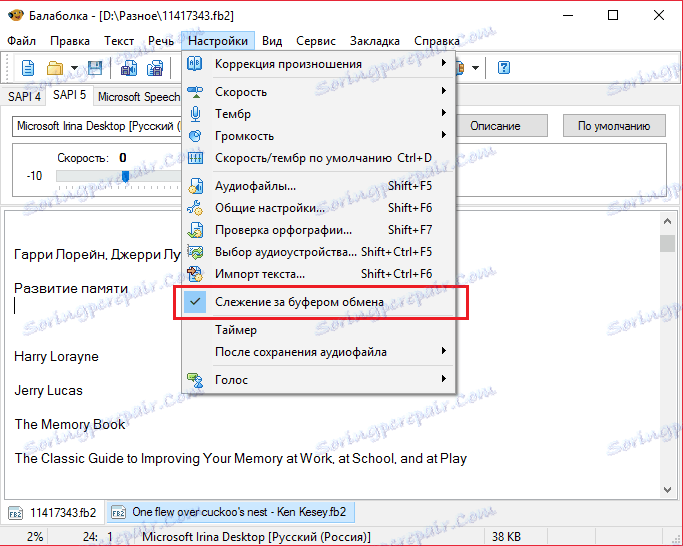683x546 pixels.
Task: Click the open folder toolbar icon
Action: (55, 68)
